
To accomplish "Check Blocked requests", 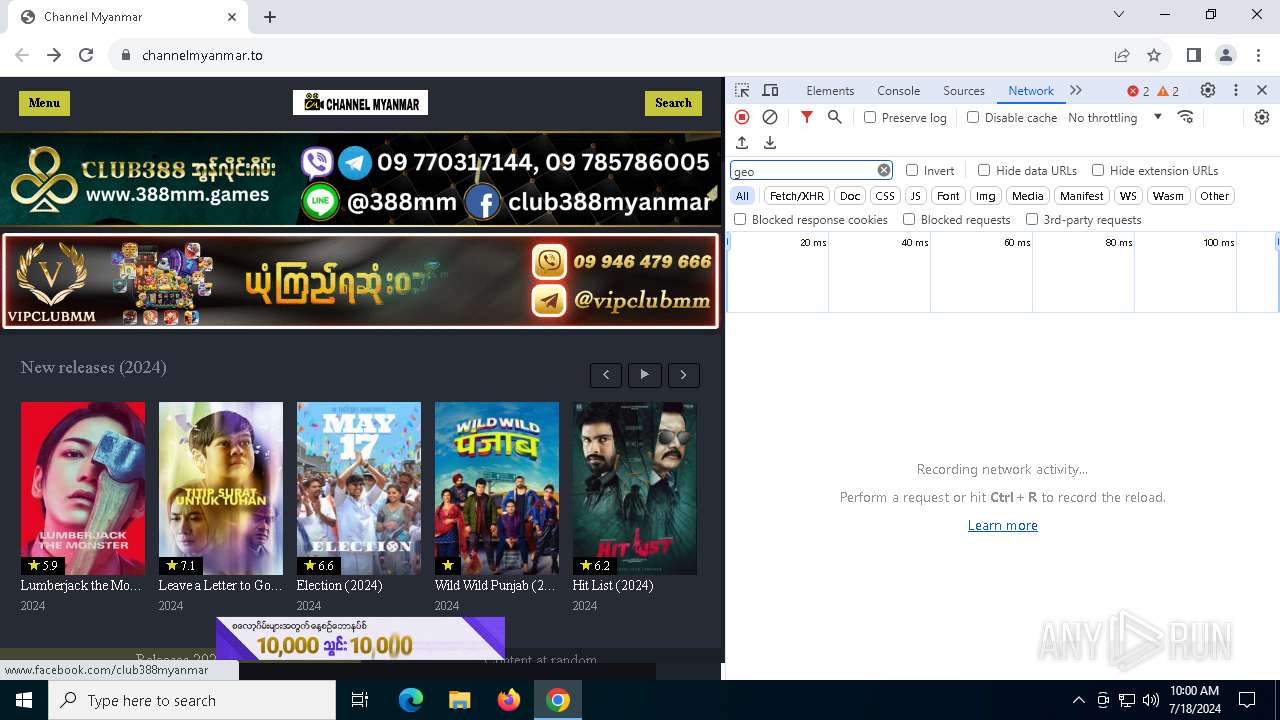I will tap(909, 219).
